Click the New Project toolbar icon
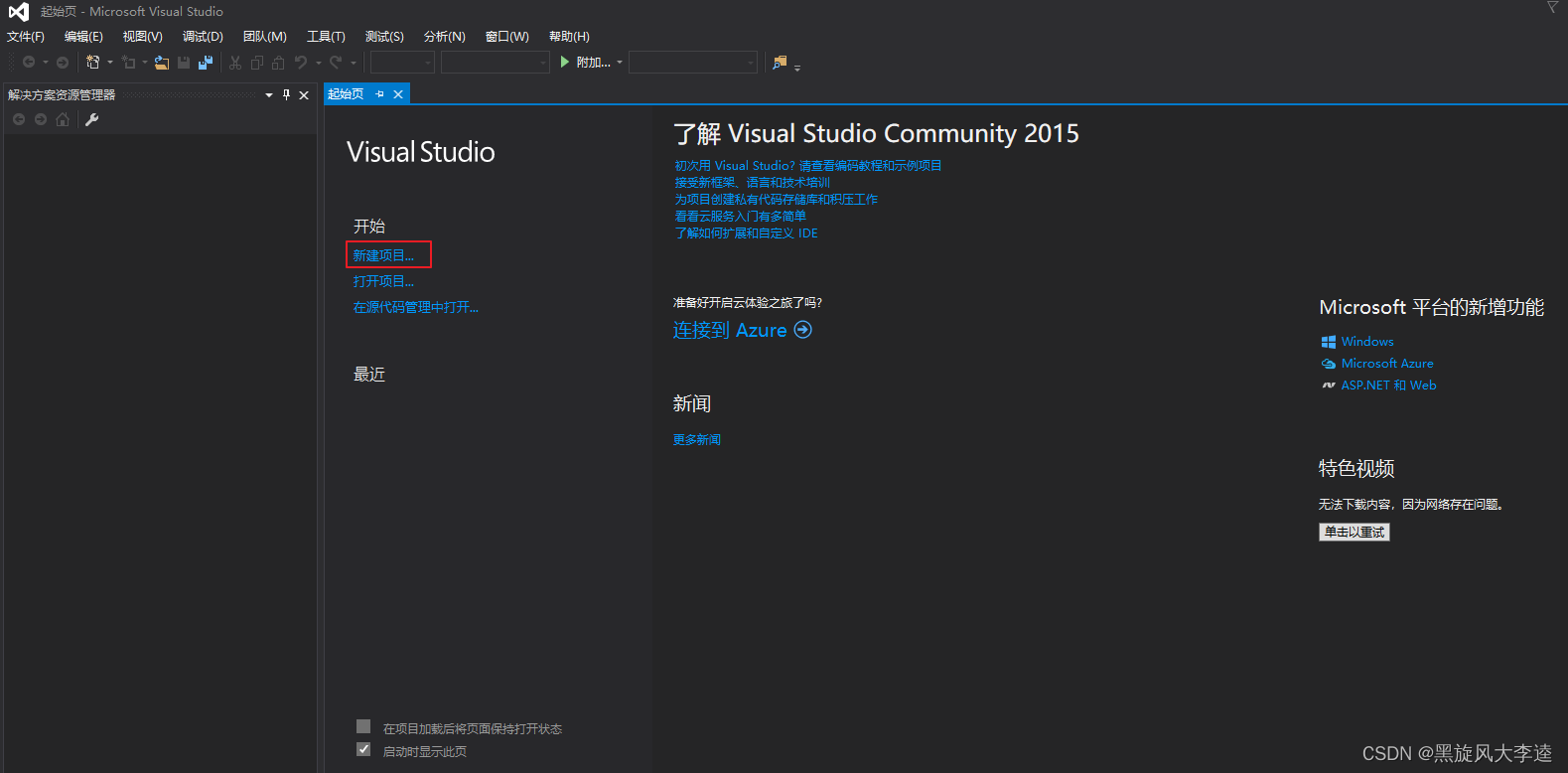The image size is (1568, 773). [92, 62]
